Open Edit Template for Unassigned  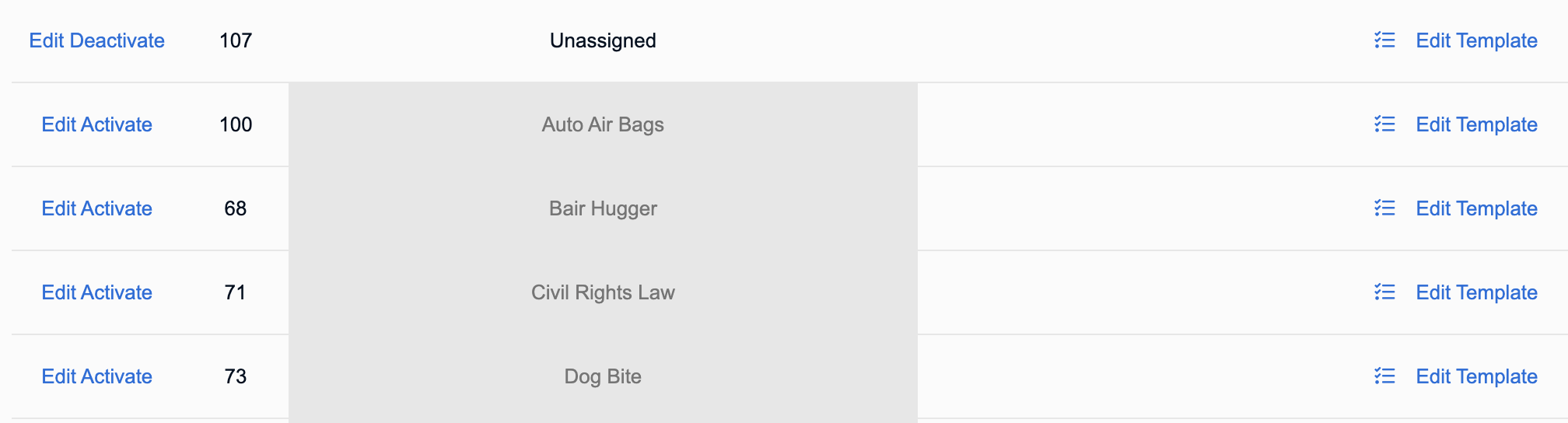tap(1476, 40)
